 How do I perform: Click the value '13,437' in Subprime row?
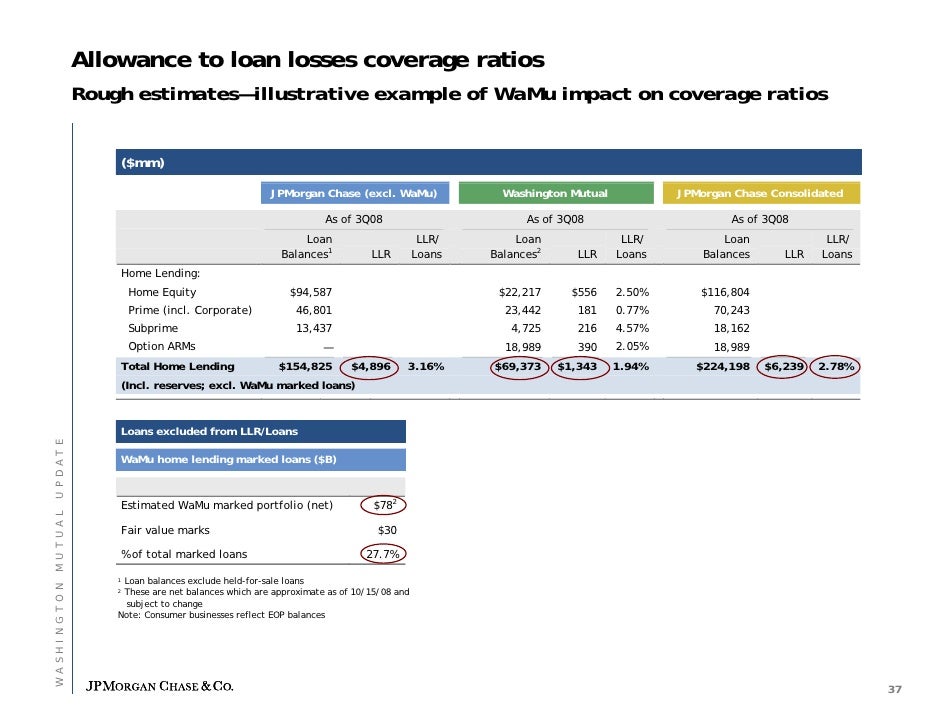(314, 328)
